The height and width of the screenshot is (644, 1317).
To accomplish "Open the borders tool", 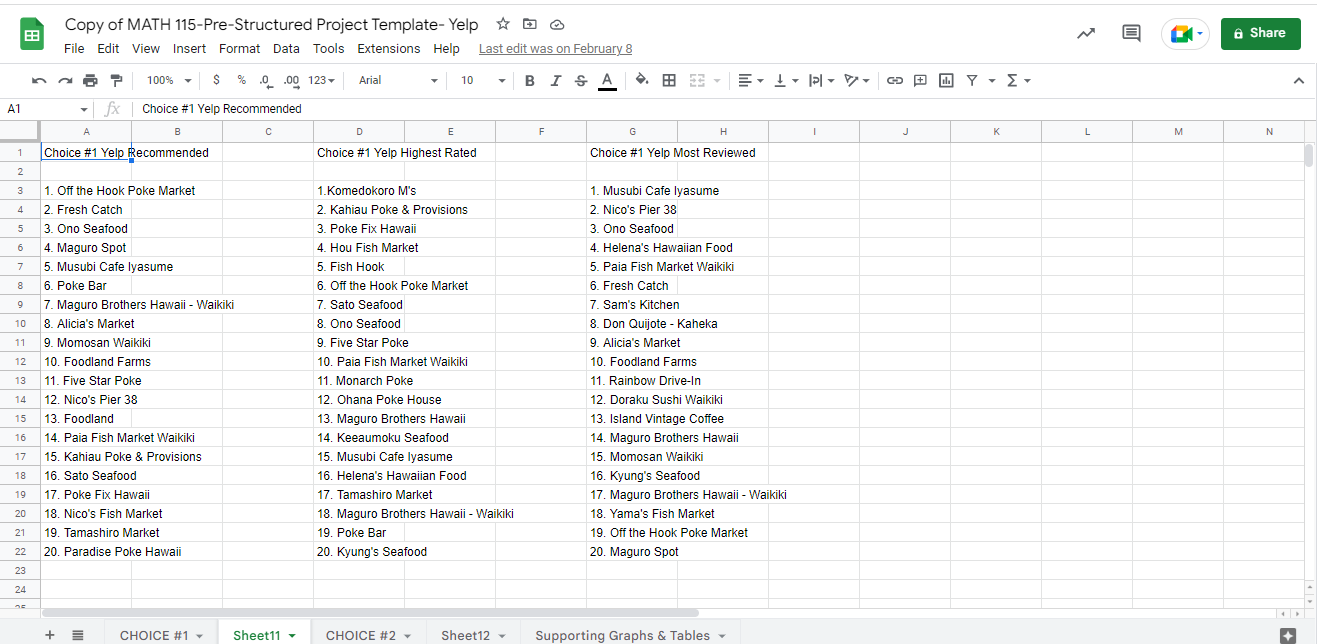I will pyautogui.click(x=669, y=80).
